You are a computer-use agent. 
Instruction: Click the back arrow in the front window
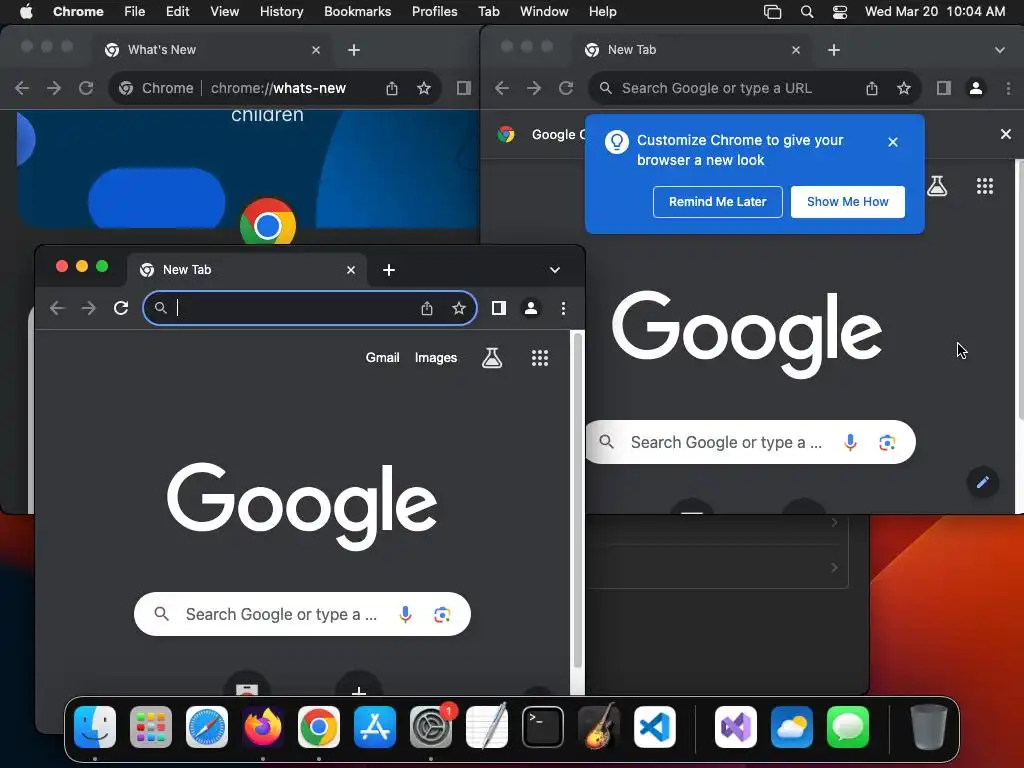pyautogui.click(x=57, y=308)
